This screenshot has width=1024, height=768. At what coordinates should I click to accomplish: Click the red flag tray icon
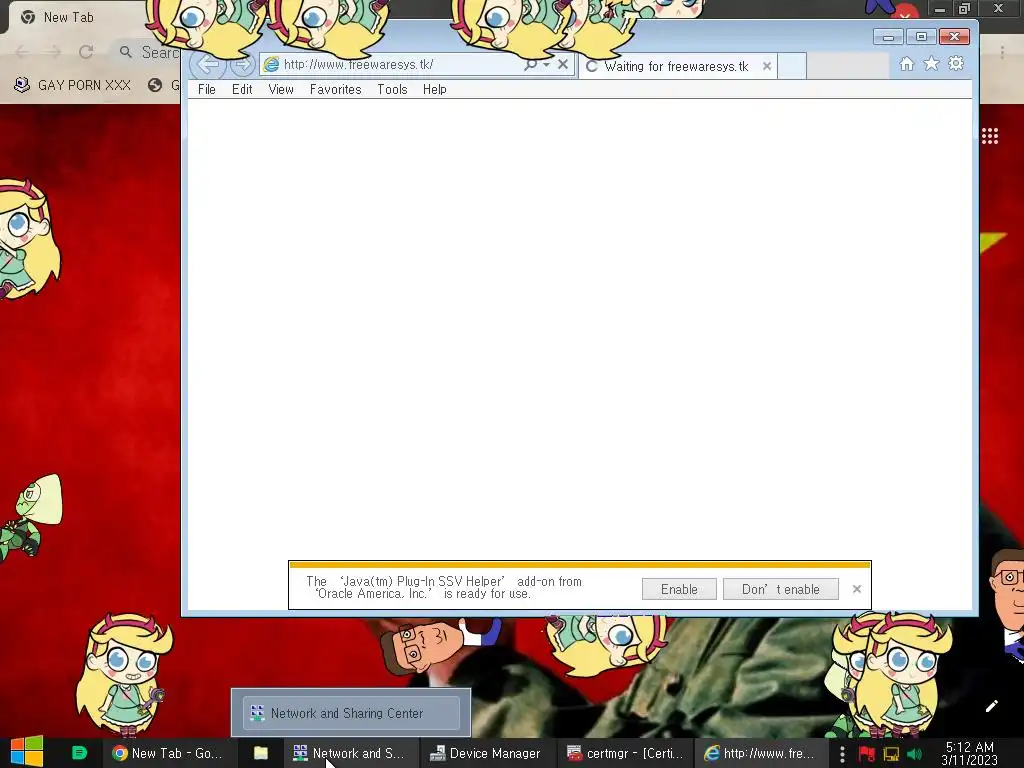pos(867,754)
